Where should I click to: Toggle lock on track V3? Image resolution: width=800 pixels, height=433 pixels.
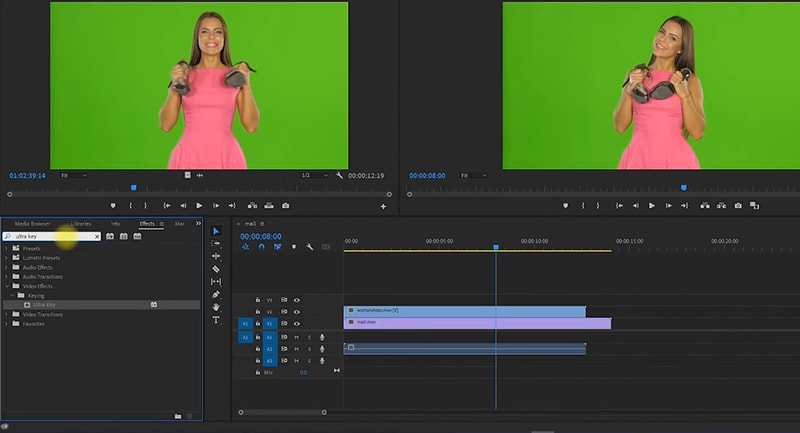pos(258,299)
